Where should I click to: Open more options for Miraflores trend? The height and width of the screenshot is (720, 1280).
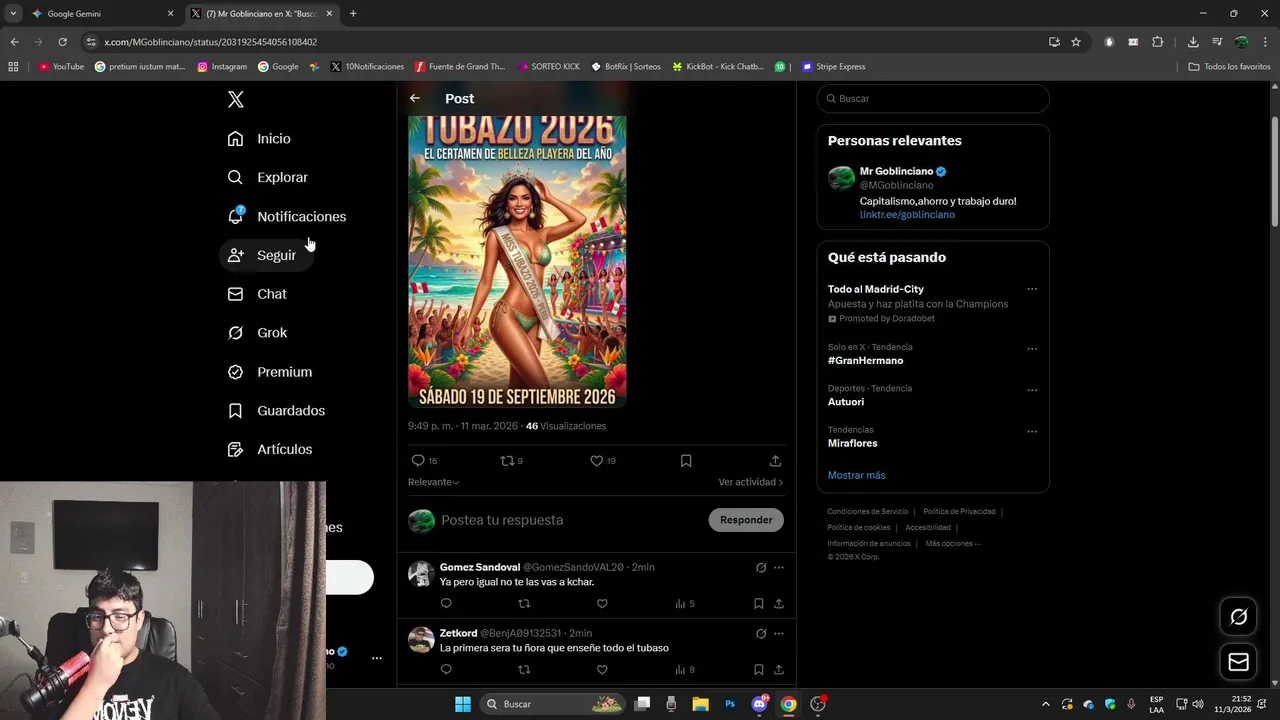coord(1032,431)
